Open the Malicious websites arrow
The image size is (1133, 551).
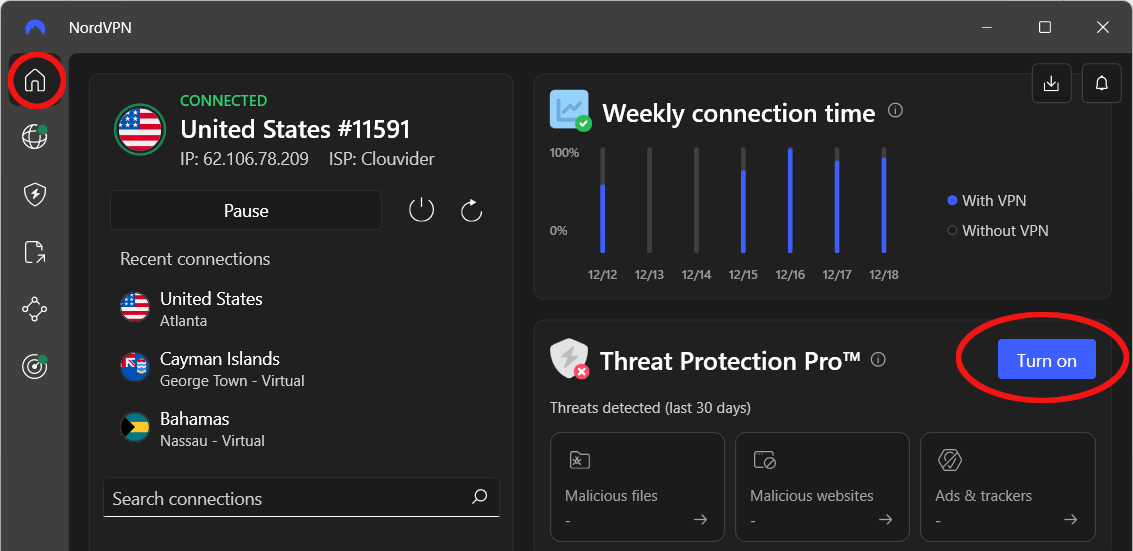885,519
